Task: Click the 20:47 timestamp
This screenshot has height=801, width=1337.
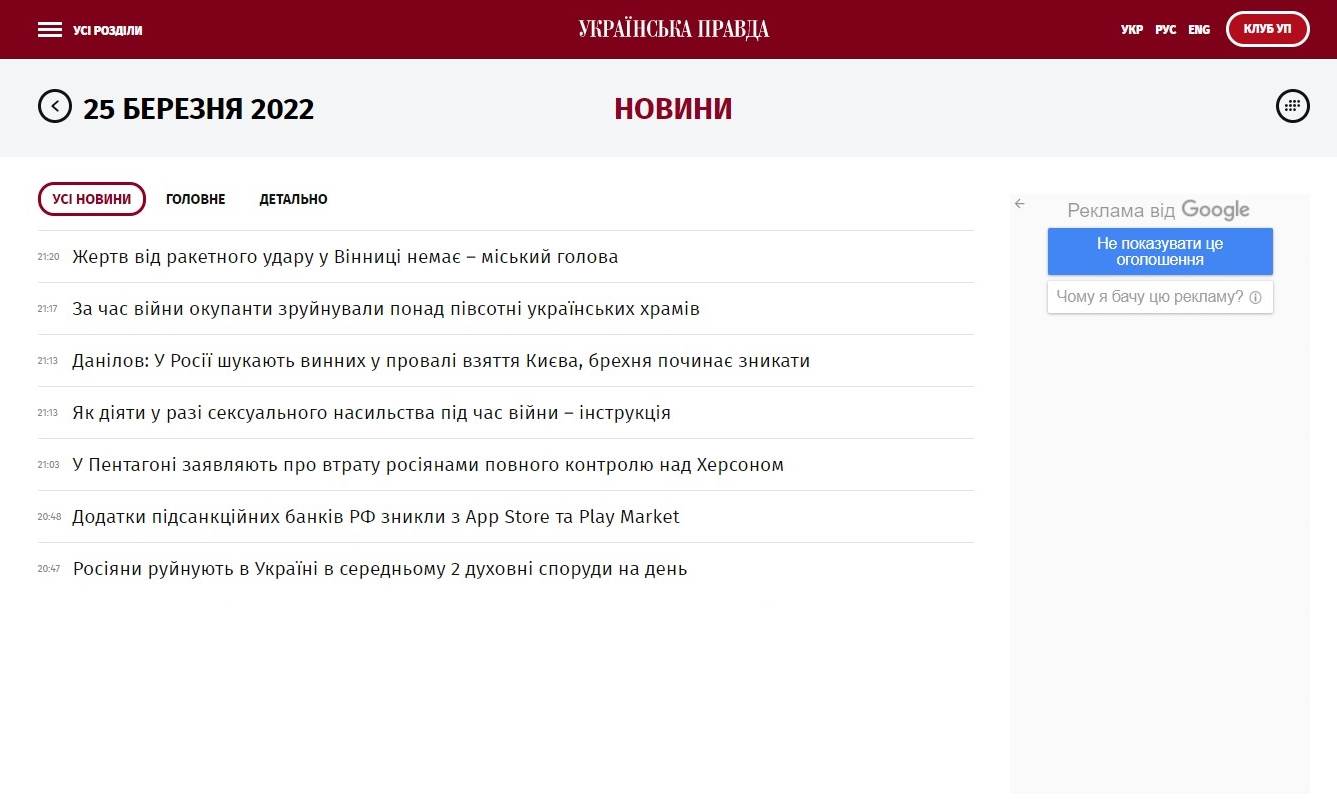Action: (49, 569)
